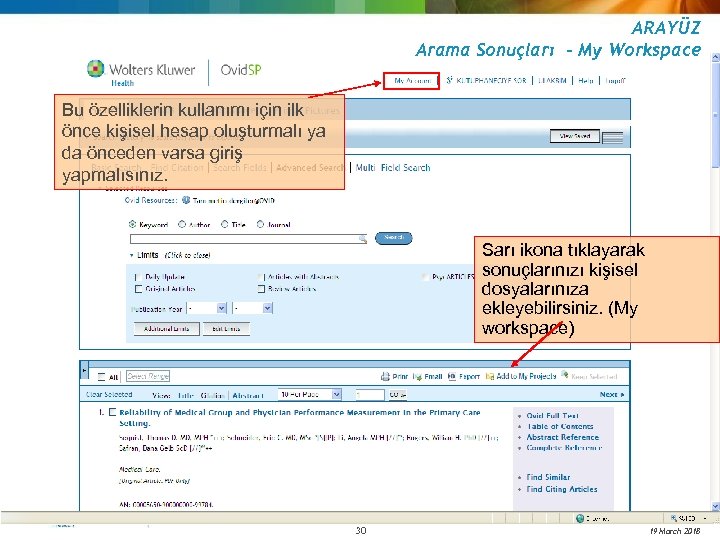Click the status bar zoom level magnifier

[x=674, y=518]
